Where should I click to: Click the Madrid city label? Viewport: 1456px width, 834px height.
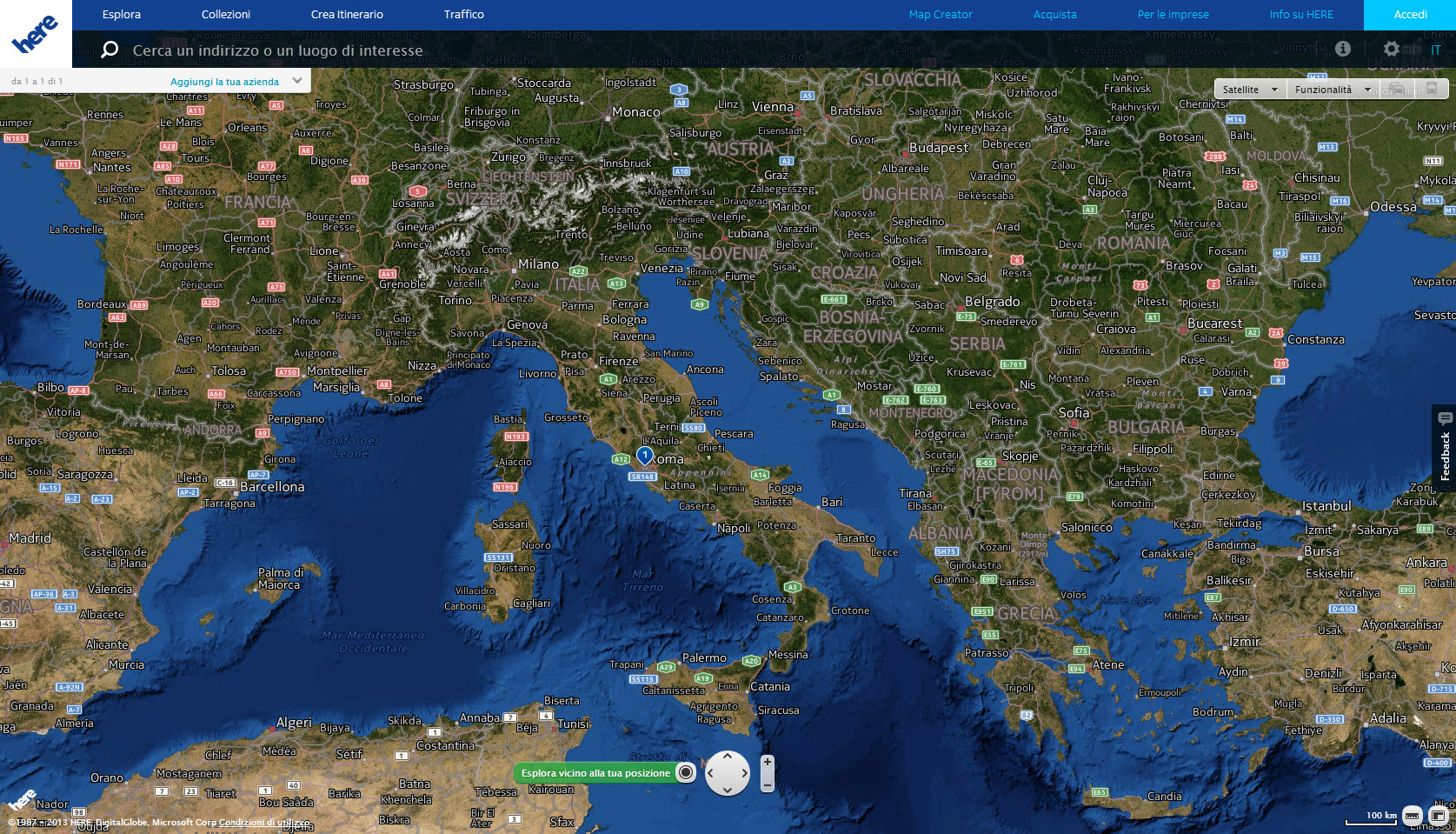(30, 538)
